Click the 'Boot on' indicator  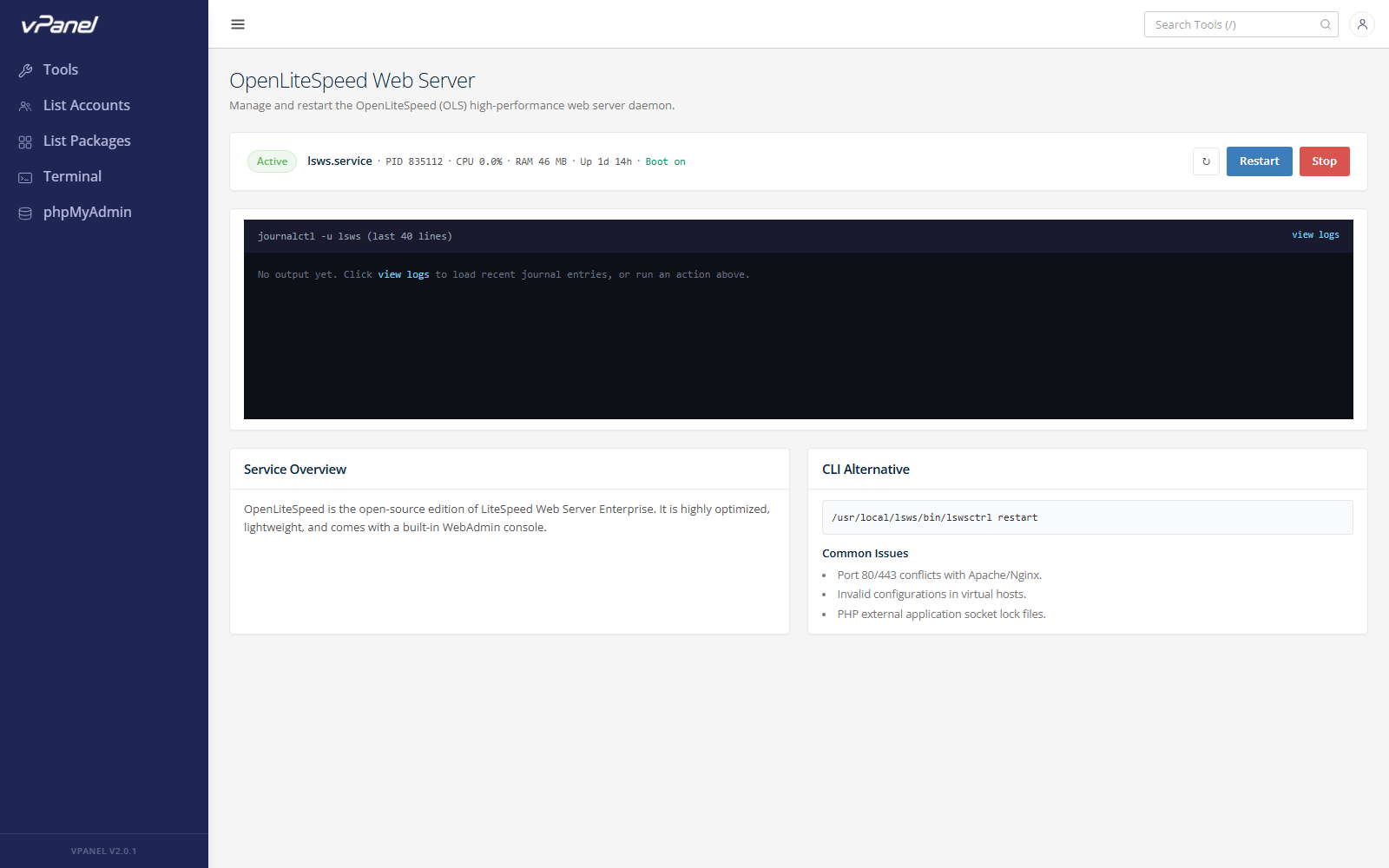point(665,161)
